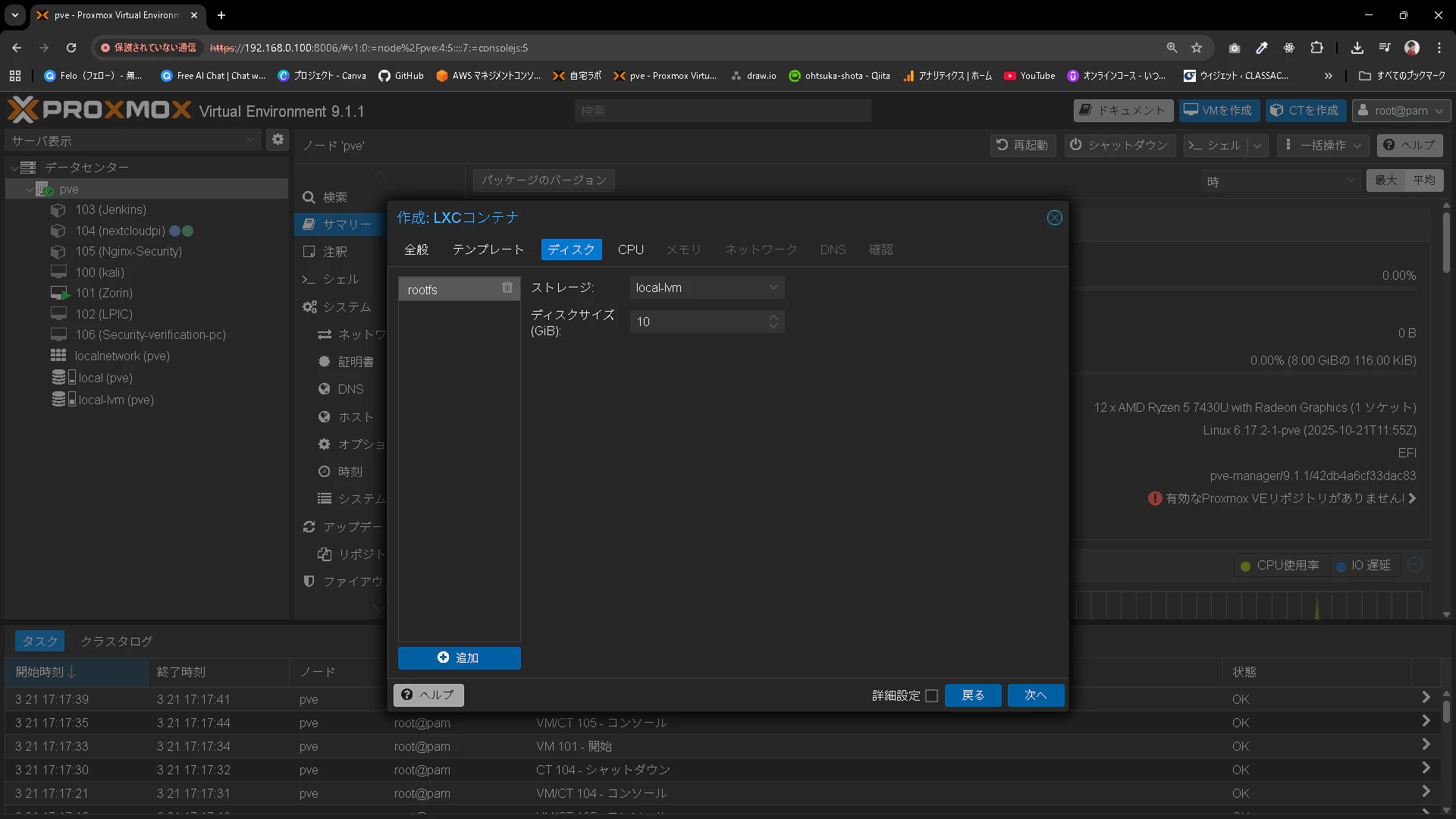The image size is (1456, 819).
Task: Open the root@pam user menu
Action: [x=1402, y=111]
